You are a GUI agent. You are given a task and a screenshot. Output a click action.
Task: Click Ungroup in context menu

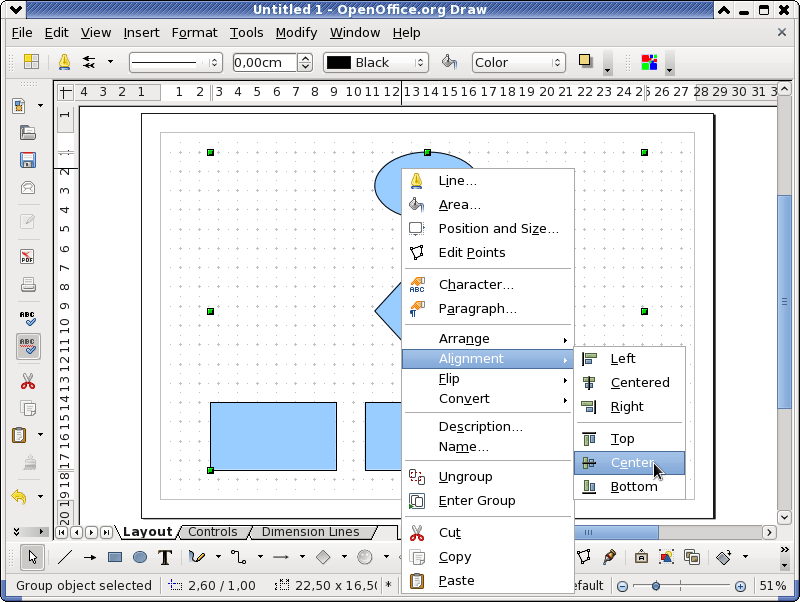[488, 476]
